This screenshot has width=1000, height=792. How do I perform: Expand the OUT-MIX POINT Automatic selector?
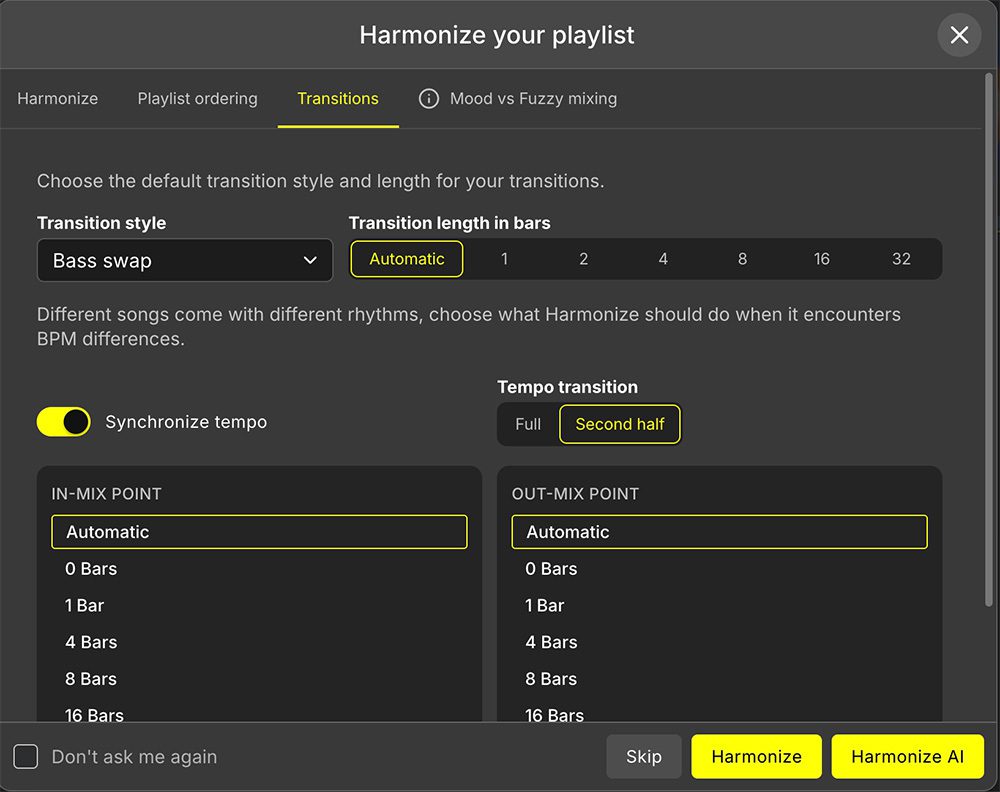point(719,531)
